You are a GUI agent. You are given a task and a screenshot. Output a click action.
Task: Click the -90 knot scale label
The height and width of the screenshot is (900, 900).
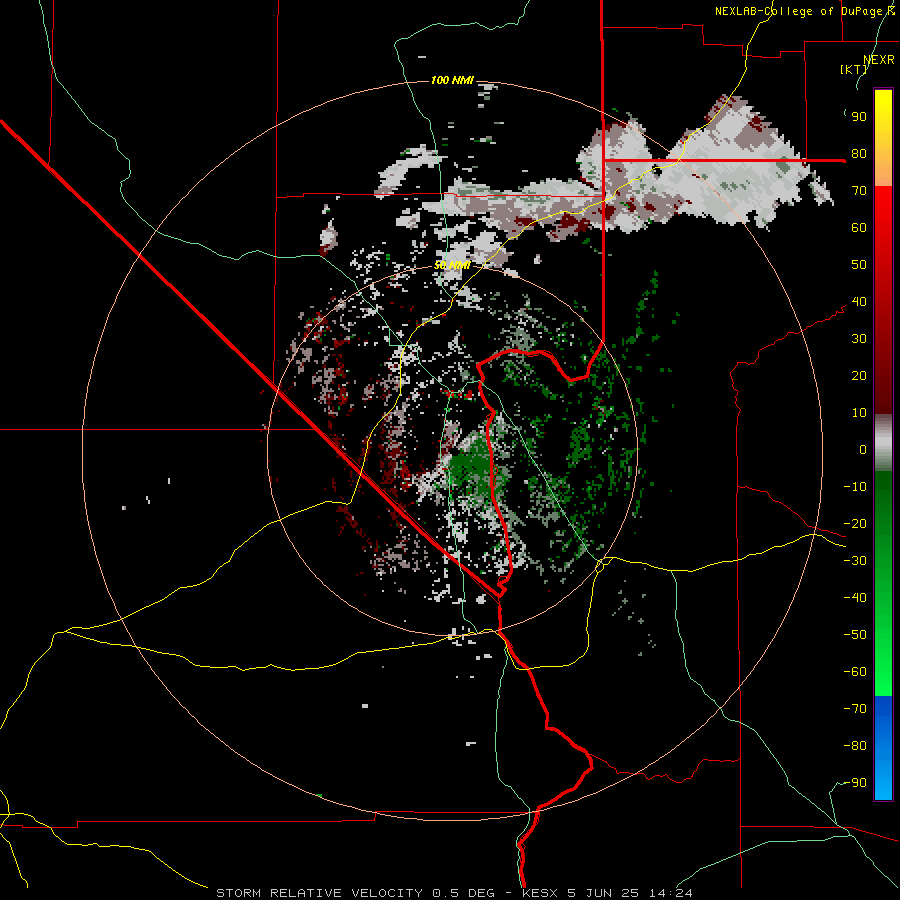point(855,783)
